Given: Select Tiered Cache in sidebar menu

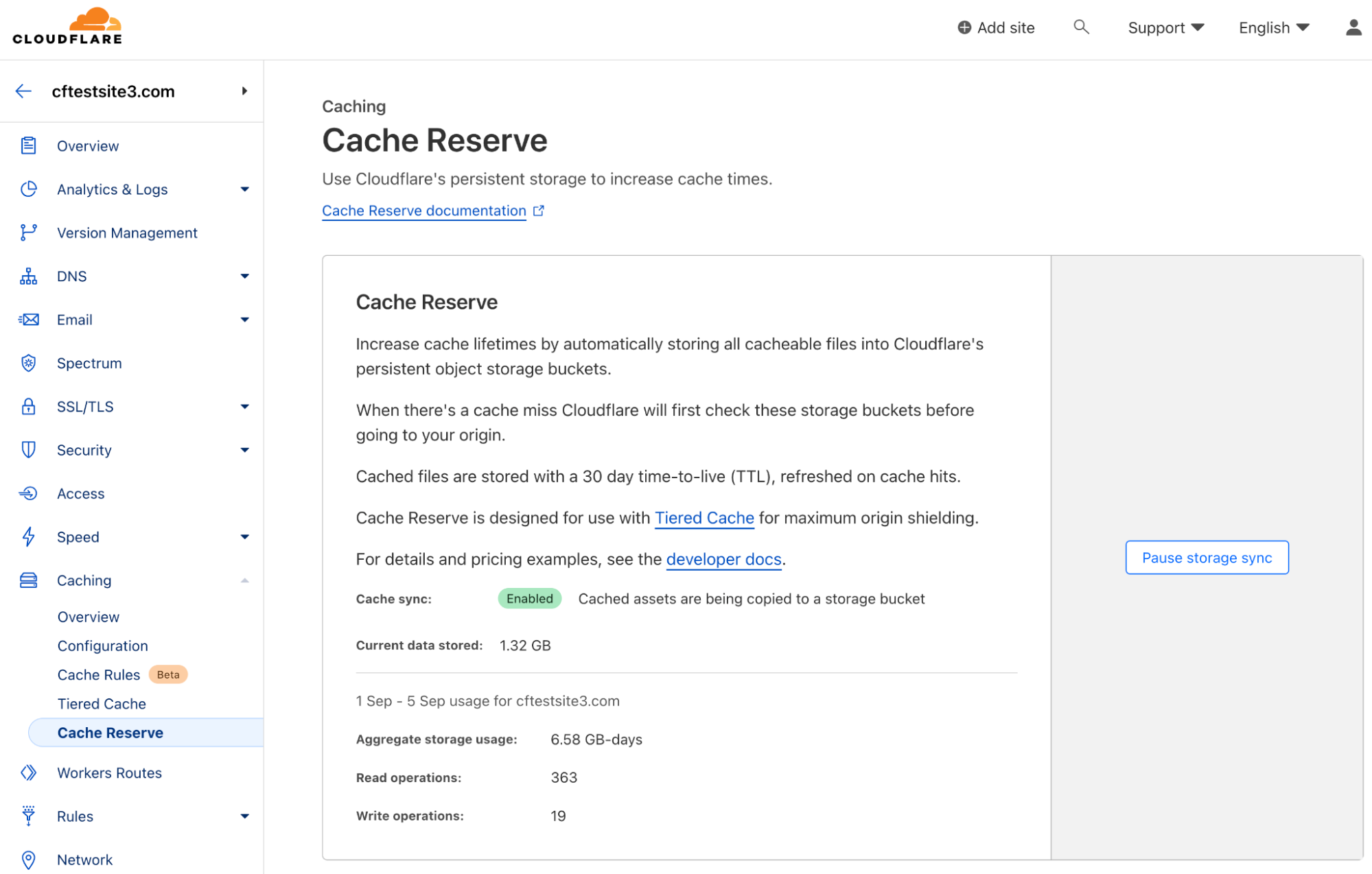Looking at the screenshot, I should [x=101, y=703].
